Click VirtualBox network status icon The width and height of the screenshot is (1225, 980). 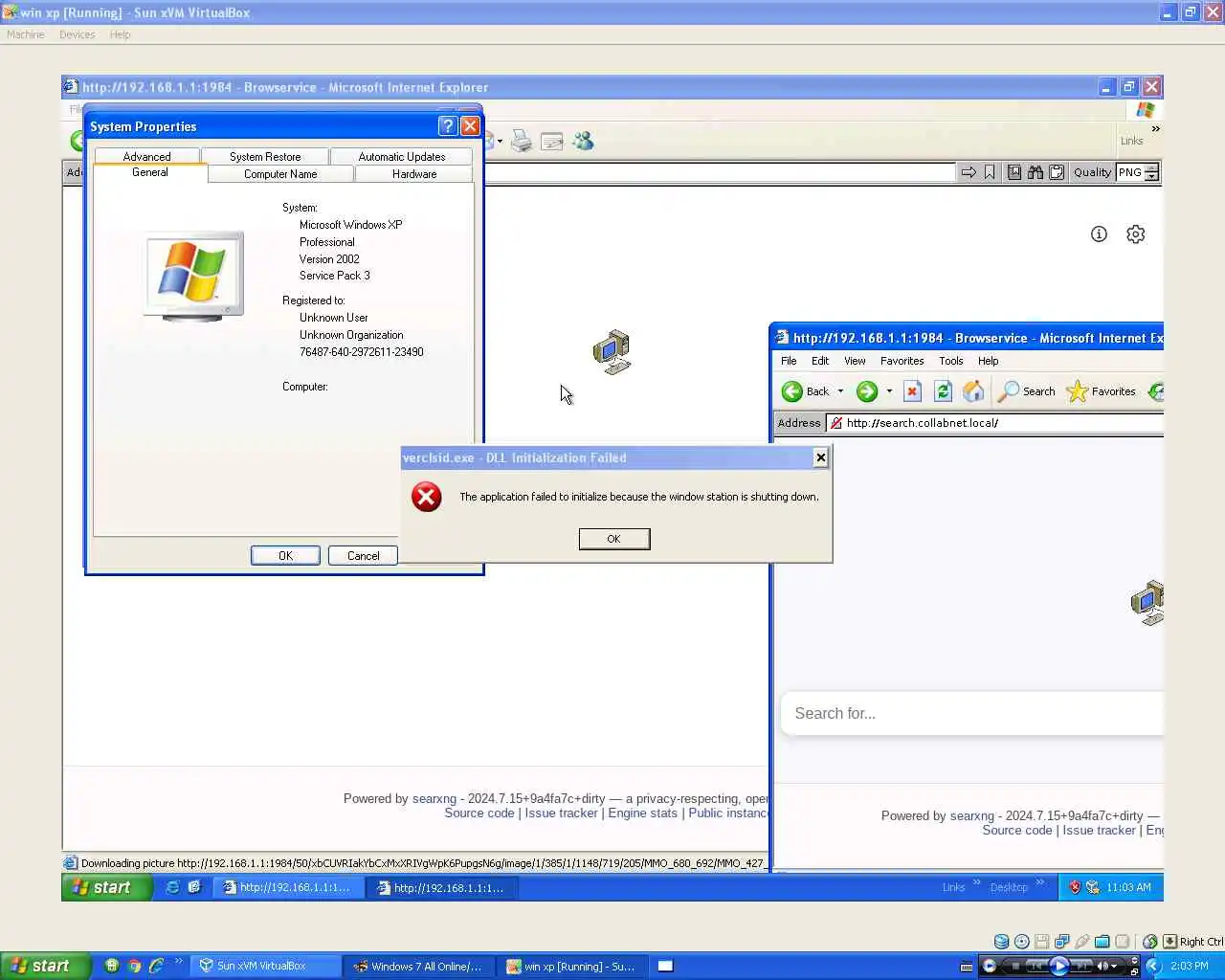pyautogui.click(x=1061, y=942)
